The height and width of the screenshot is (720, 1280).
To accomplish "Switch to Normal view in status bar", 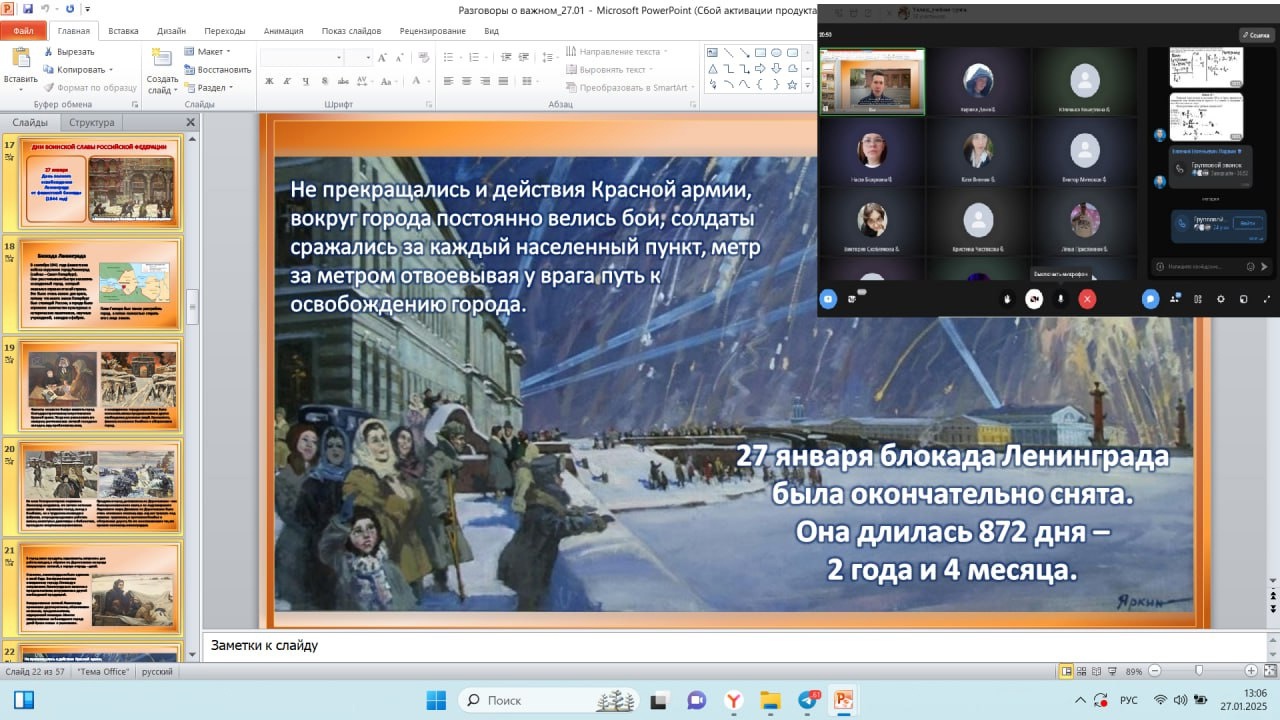I will click(1067, 671).
